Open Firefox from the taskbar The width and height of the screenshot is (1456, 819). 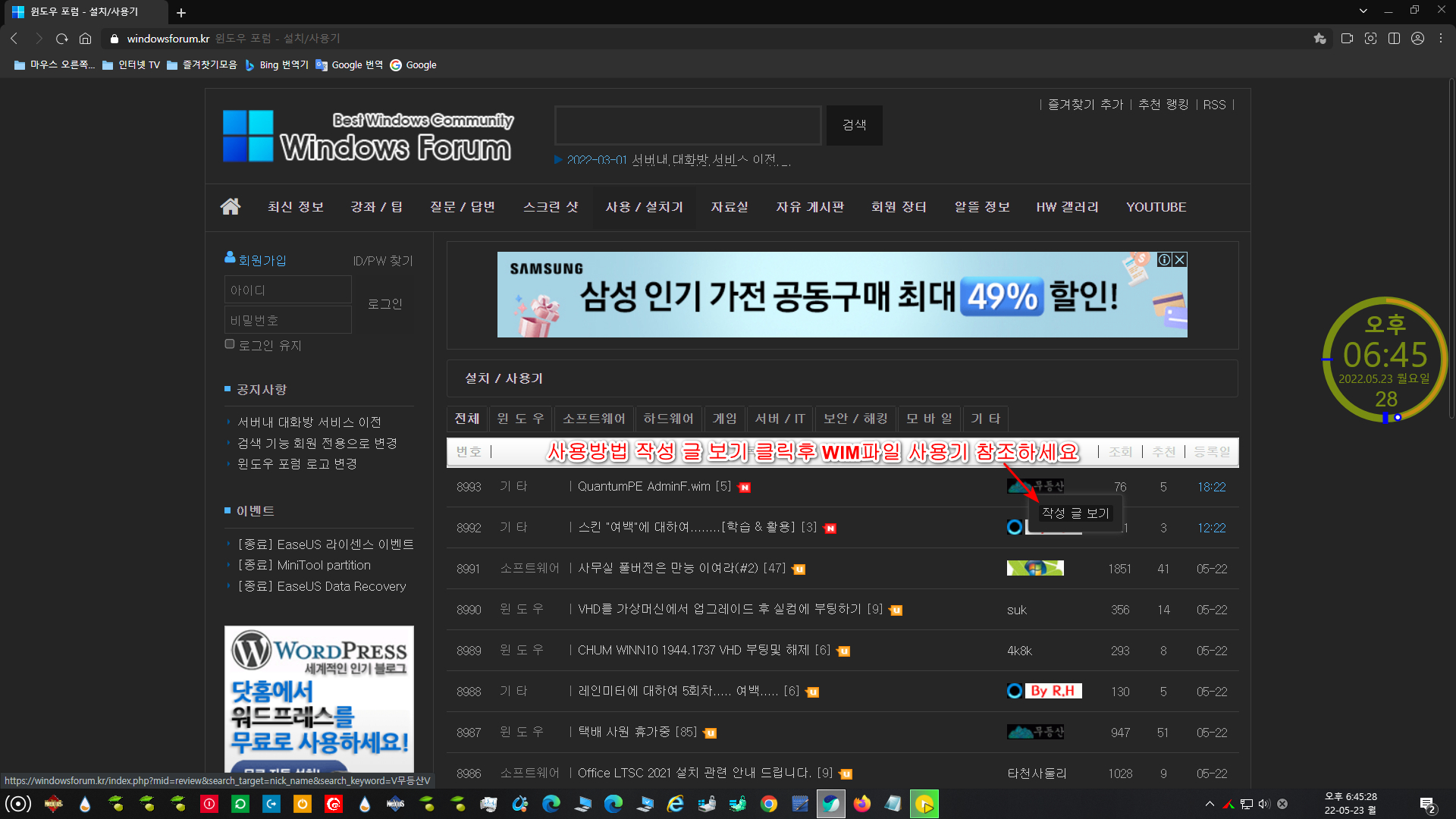click(861, 804)
